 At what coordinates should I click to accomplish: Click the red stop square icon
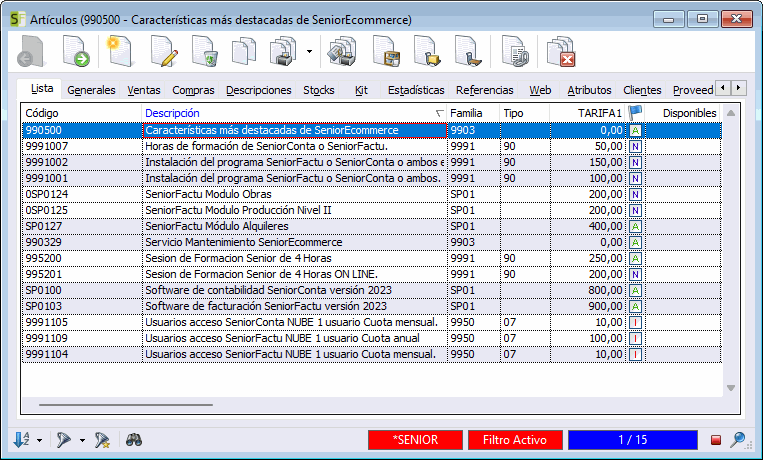(x=715, y=440)
